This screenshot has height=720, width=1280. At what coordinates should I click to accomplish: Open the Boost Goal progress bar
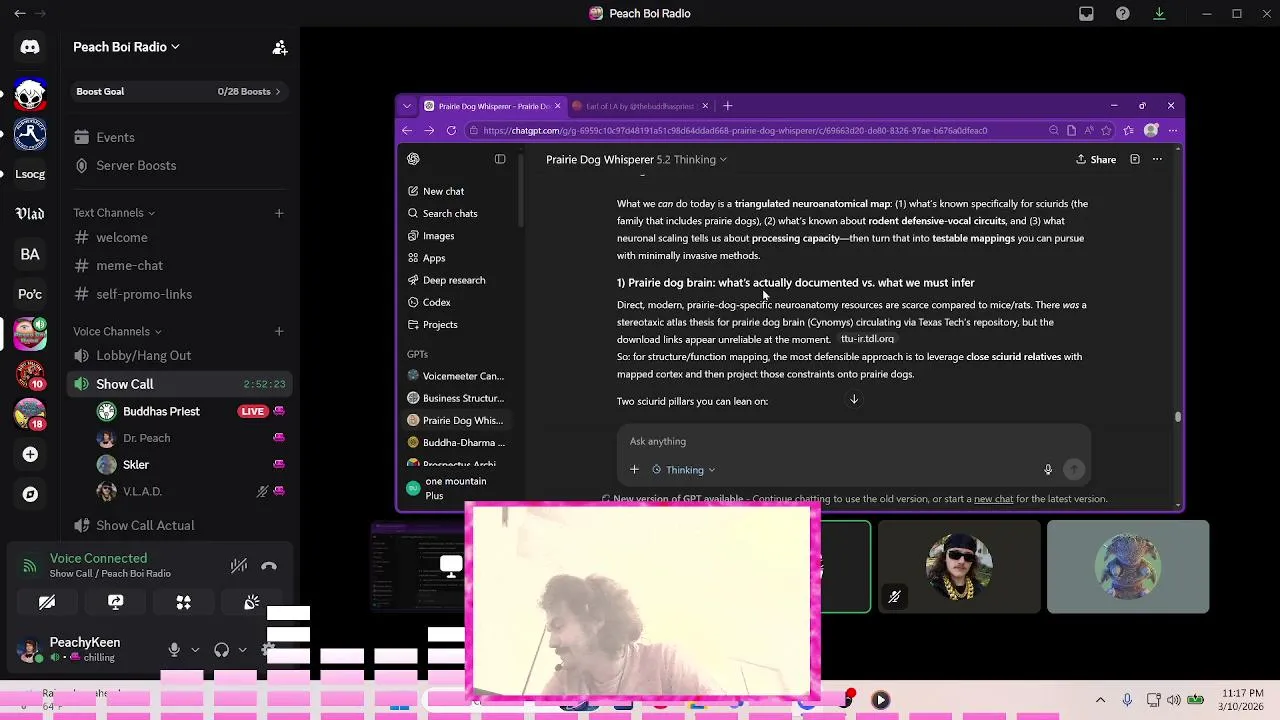180,91
